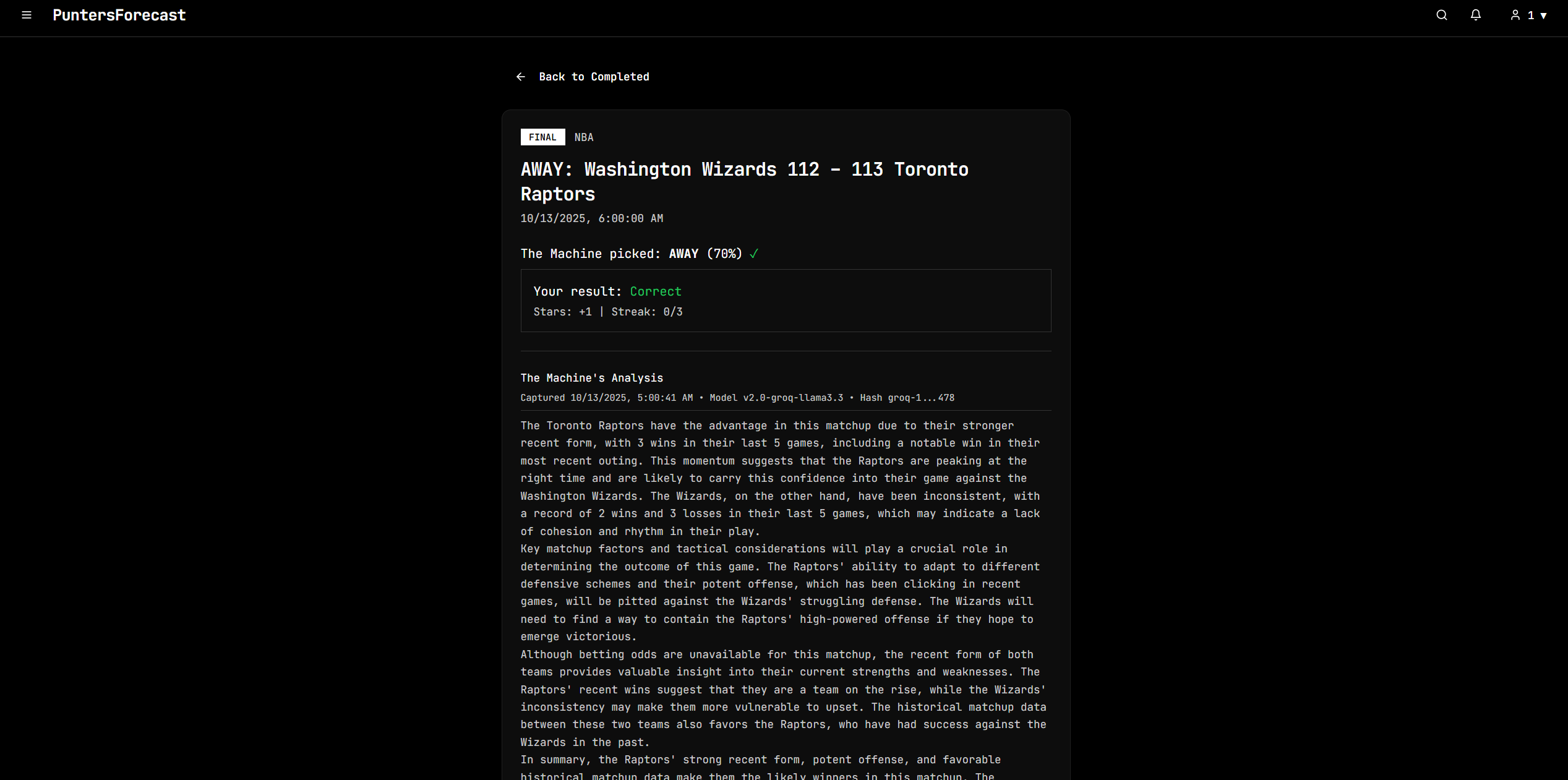Viewport: 1568px width, 780px height.
Task: Click the user count number 1
Action: 1531,15
